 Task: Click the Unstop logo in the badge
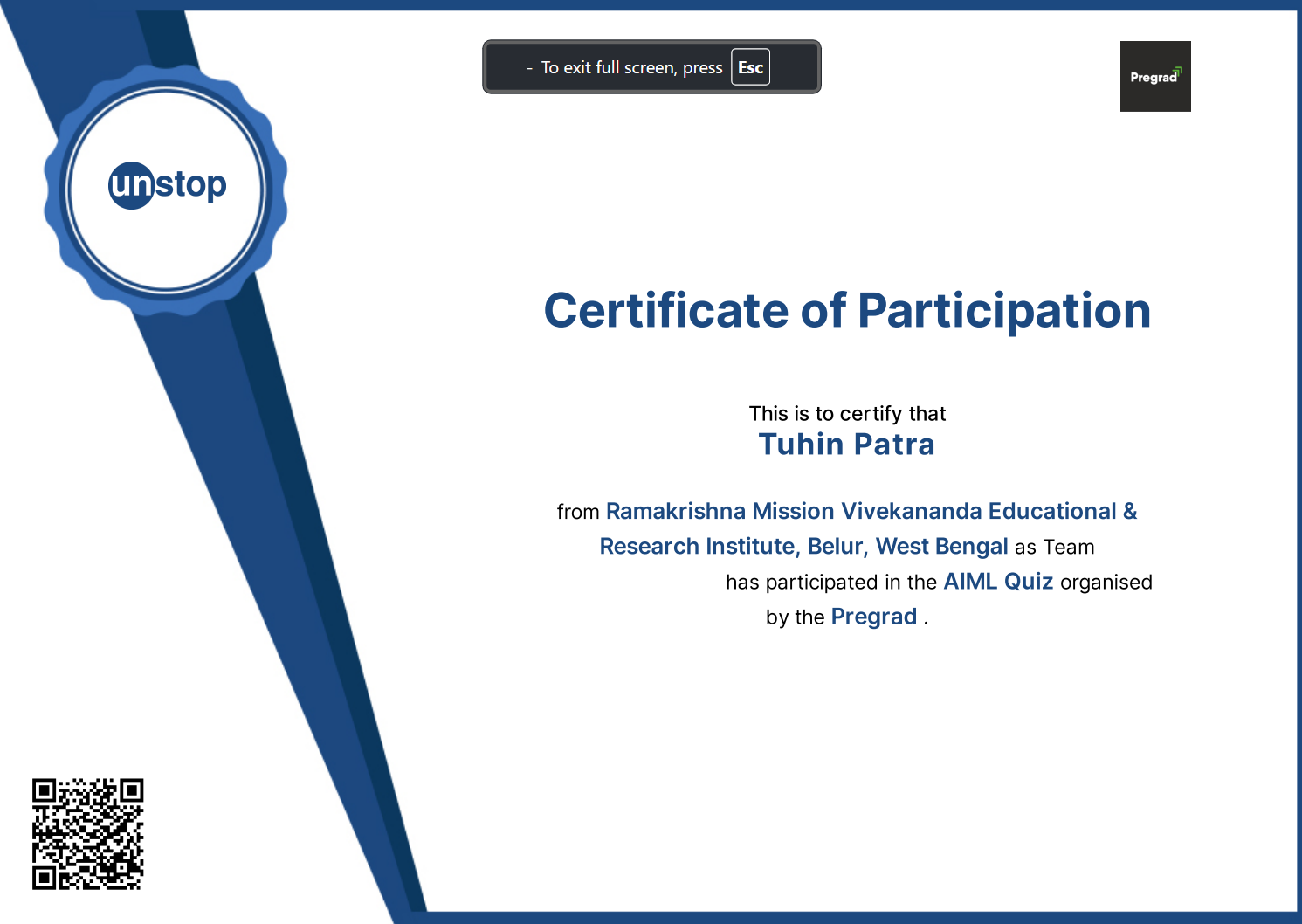[167, 185]
